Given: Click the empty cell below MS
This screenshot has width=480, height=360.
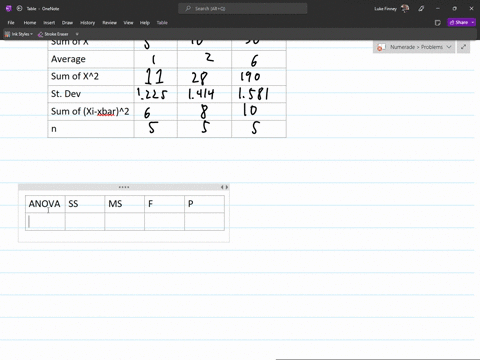Looking at the screenshot, I should coord(125,222).
